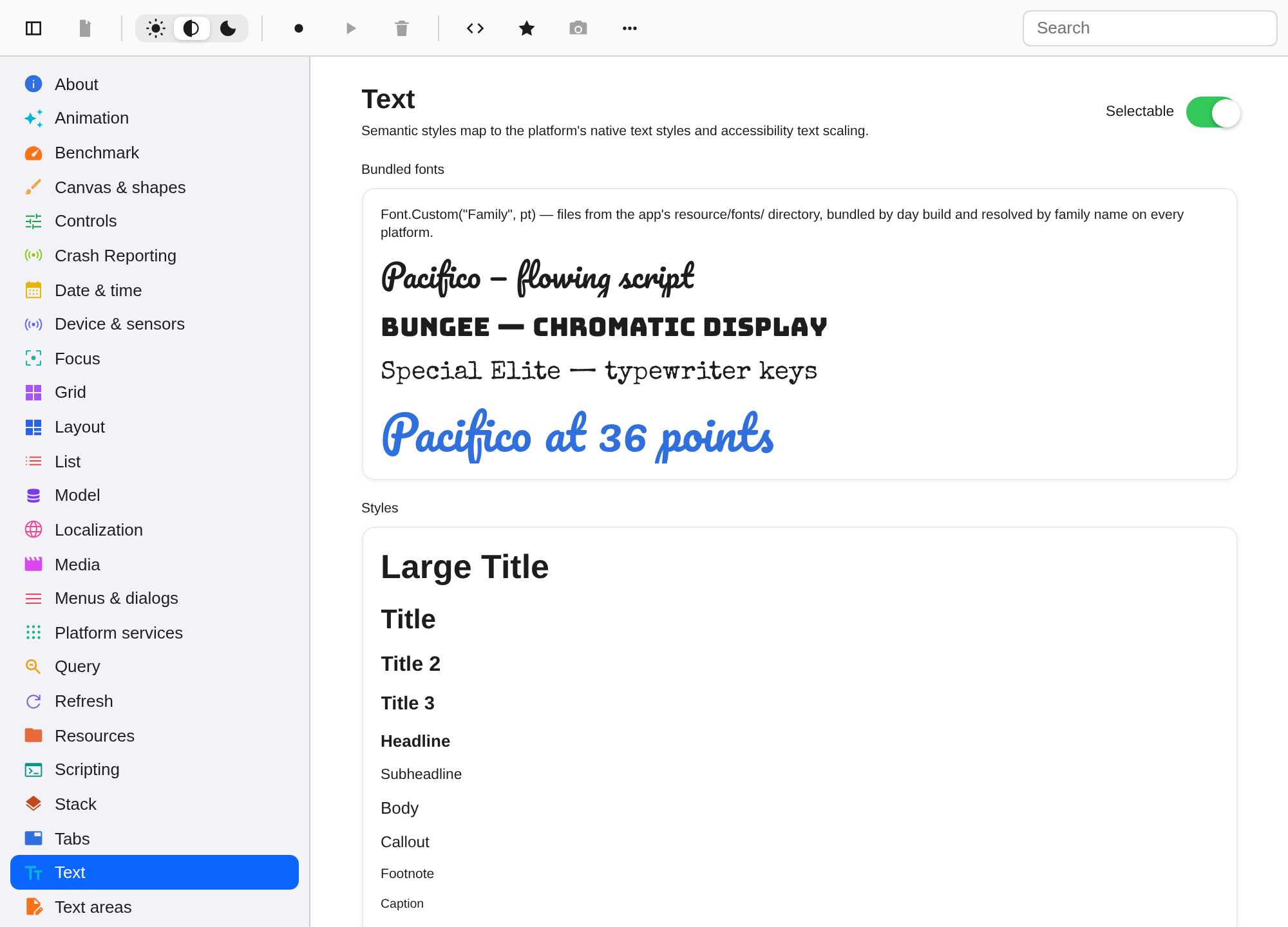Click the Media clapperboard icon
Screen dimensions: 1288x927
tap(33, 565)
